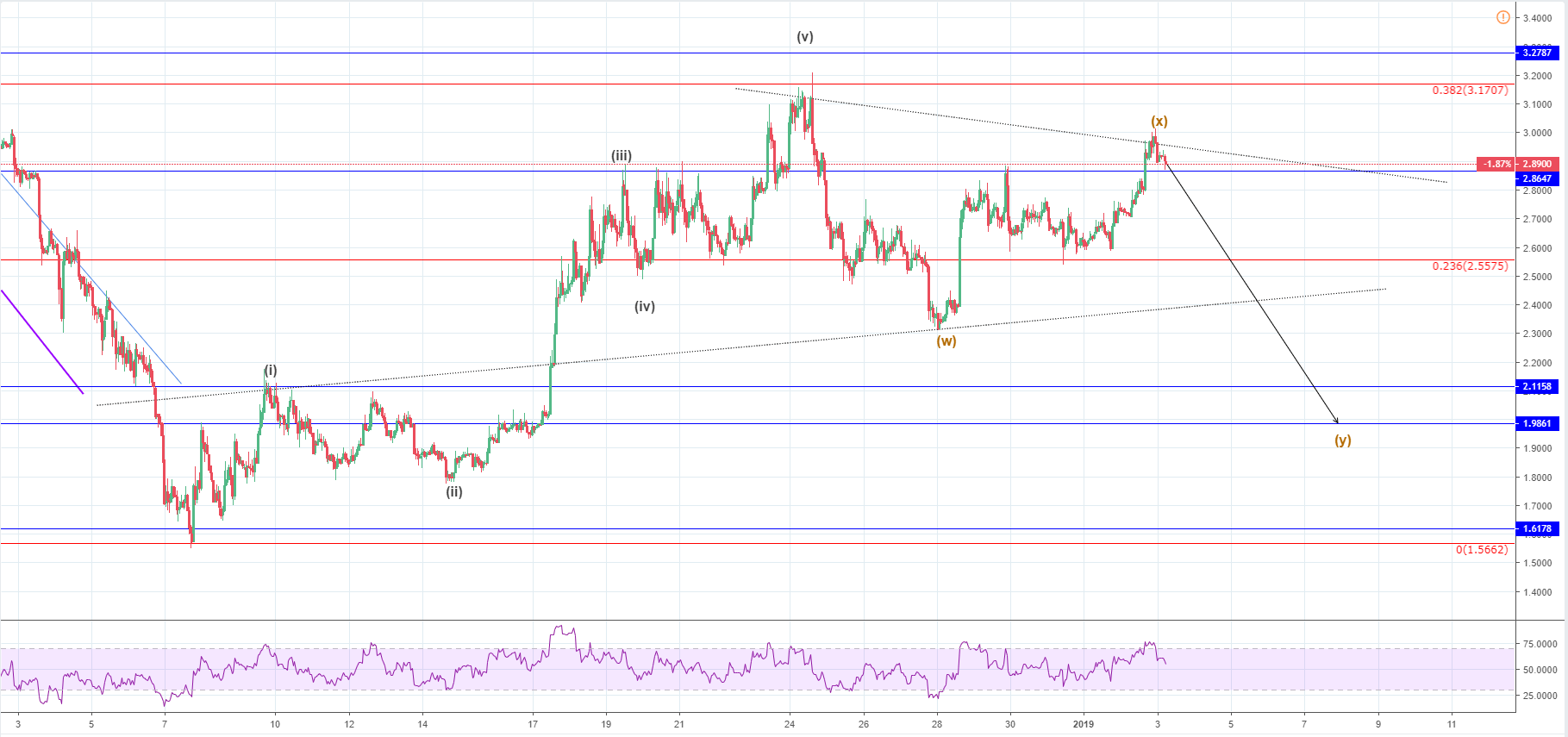This screenshot has width=1568, height=737.
Task: Select the 1.9861 price level tag
Action: (x=1536, y=424)
